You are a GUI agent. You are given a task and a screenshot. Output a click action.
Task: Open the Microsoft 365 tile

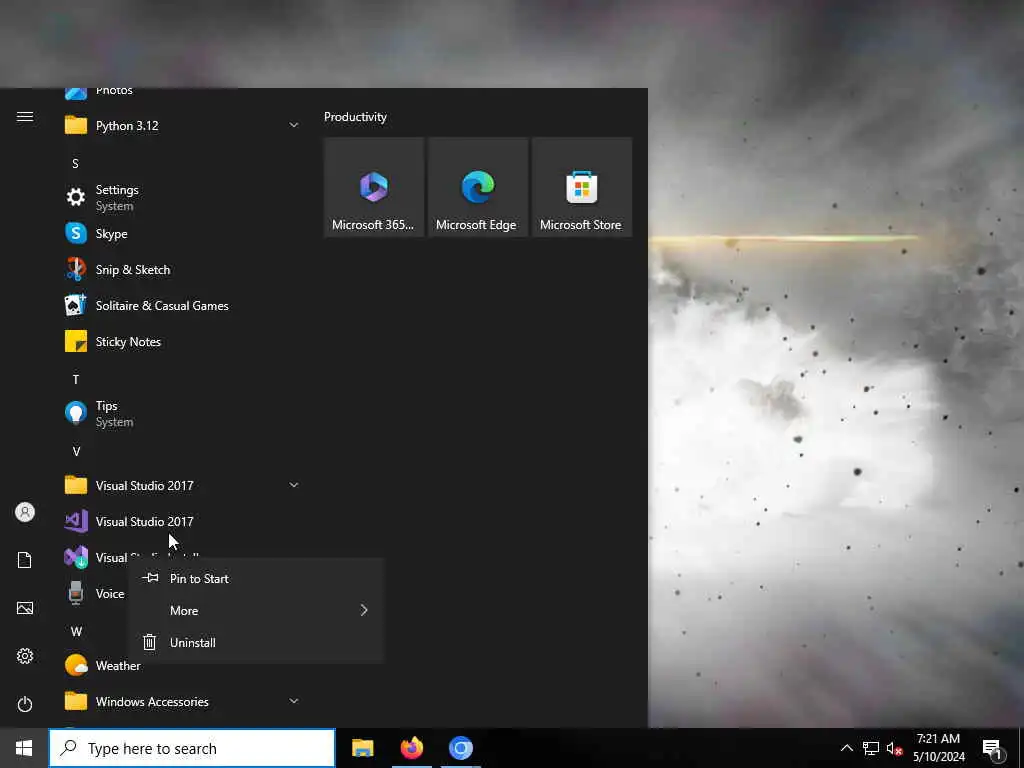(x=374, y=187)
